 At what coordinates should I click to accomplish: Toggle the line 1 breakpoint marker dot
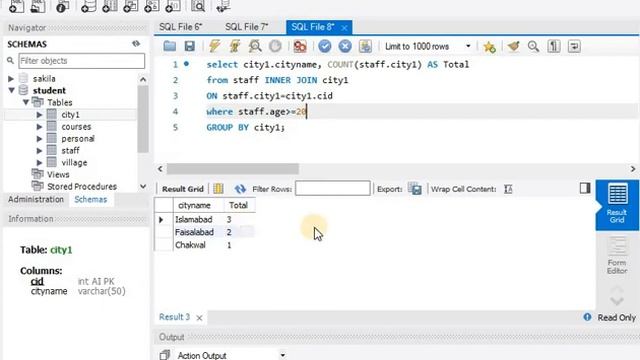(x=186, y=64)
